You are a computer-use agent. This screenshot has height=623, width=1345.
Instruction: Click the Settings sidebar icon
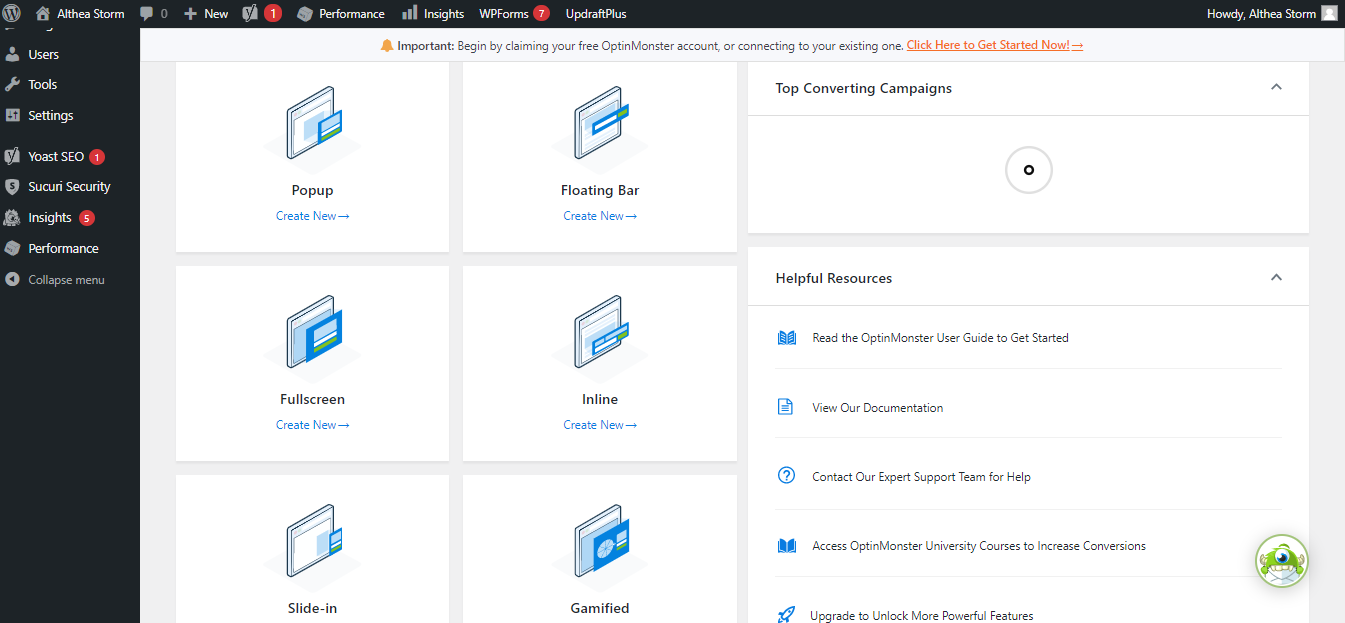pos(13,115)
